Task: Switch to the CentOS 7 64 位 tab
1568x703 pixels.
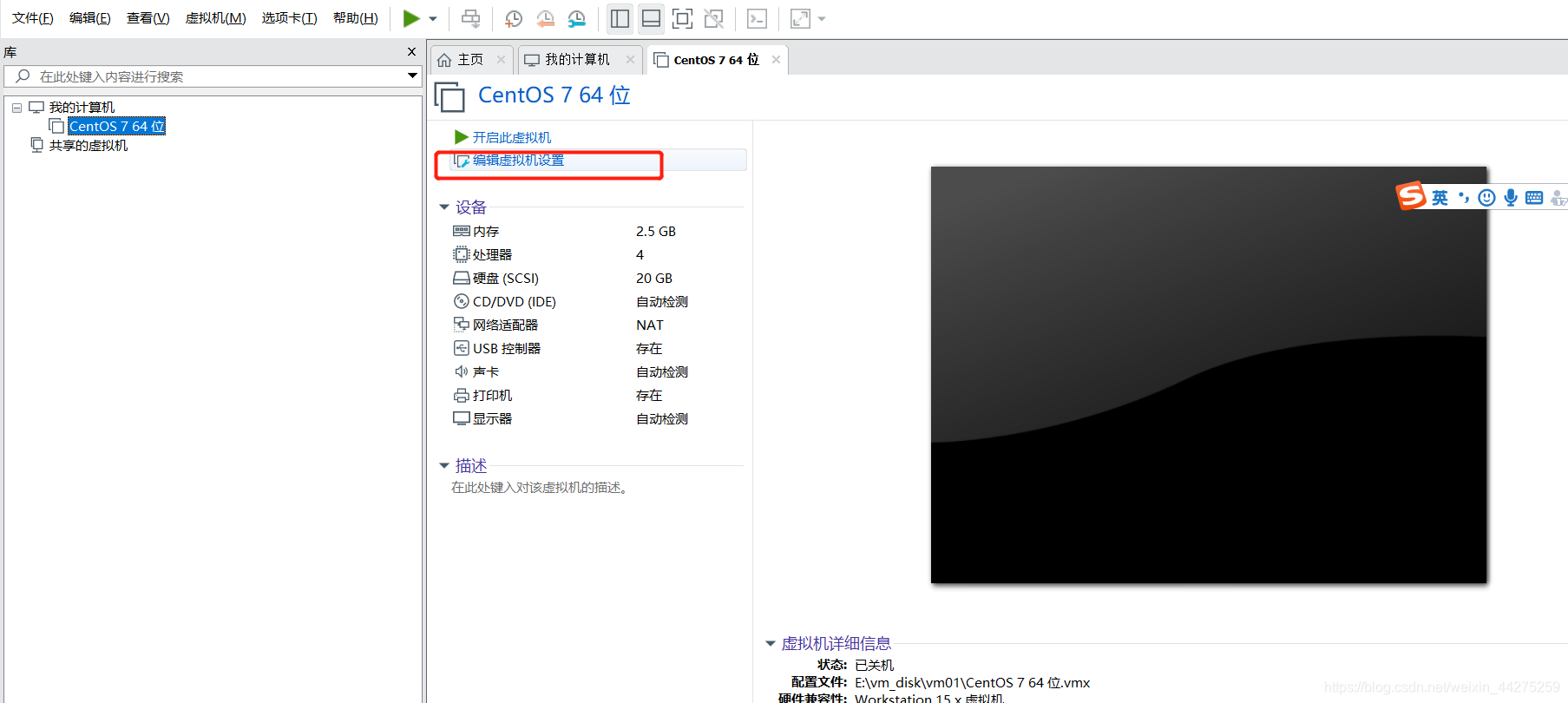Action: [716, 60]
